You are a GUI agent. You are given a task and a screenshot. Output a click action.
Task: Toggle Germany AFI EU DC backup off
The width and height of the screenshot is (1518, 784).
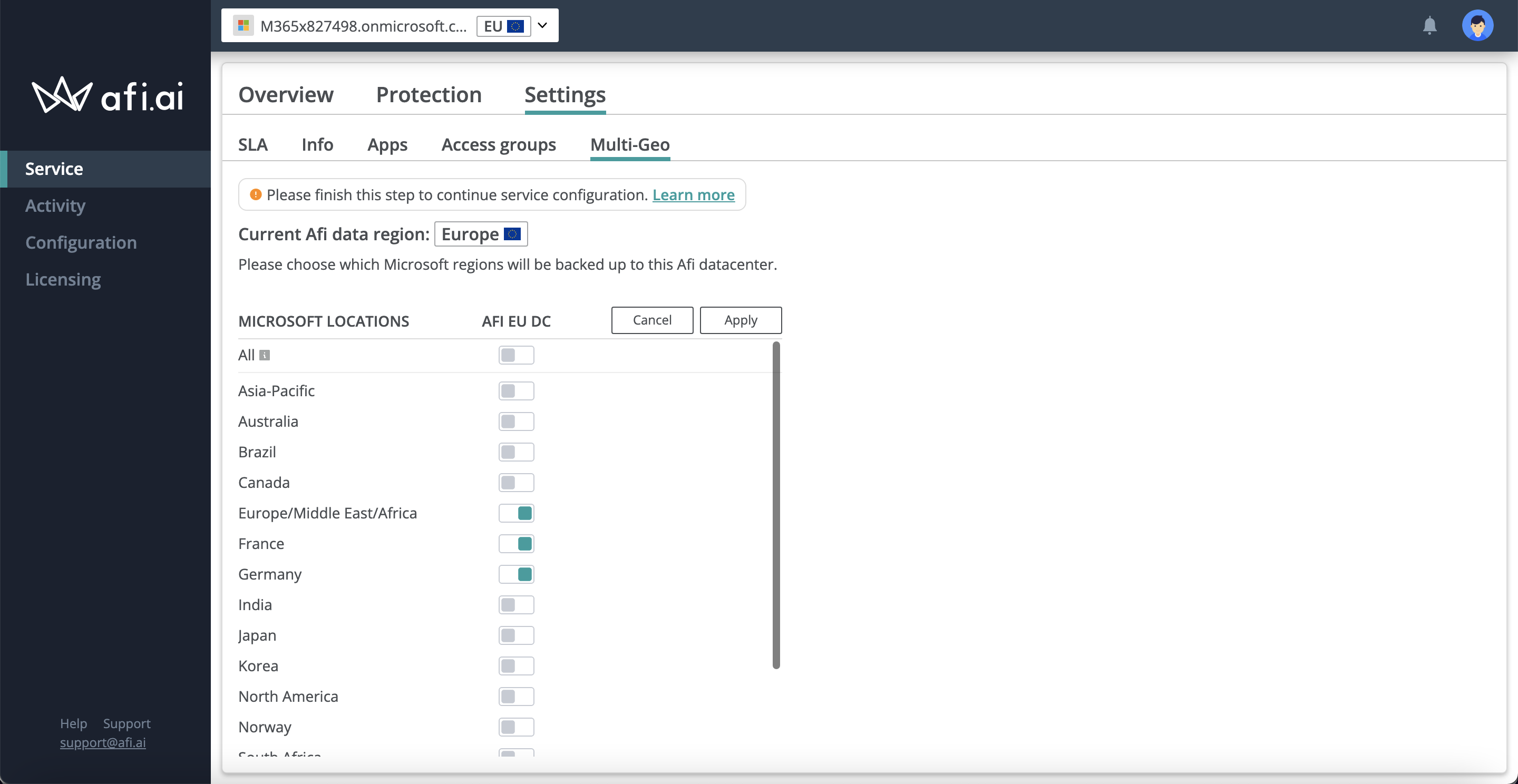tap(516, 574)
